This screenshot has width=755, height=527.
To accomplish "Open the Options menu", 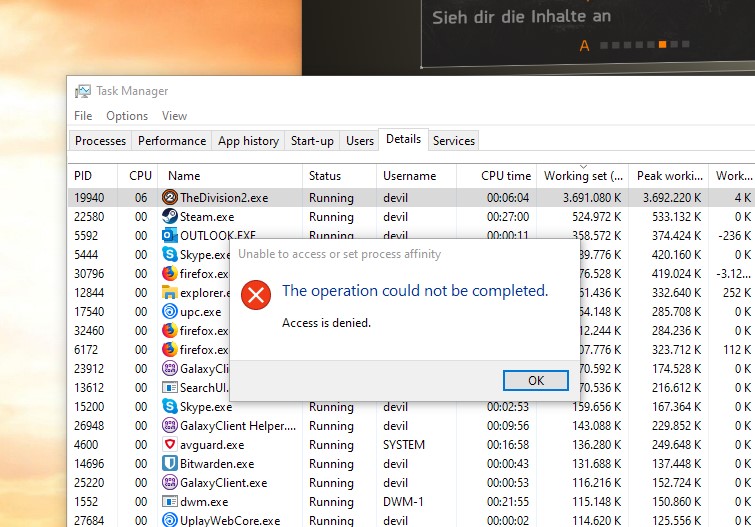I will (x=127, y=116).
